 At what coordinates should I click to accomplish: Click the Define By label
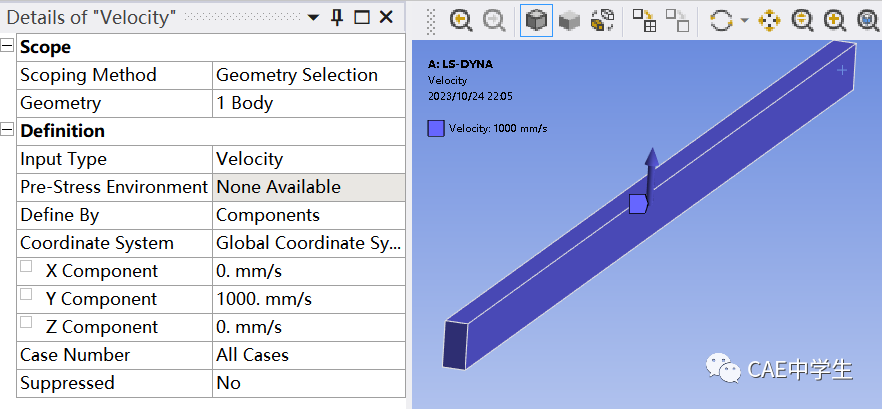click(60, 215)
